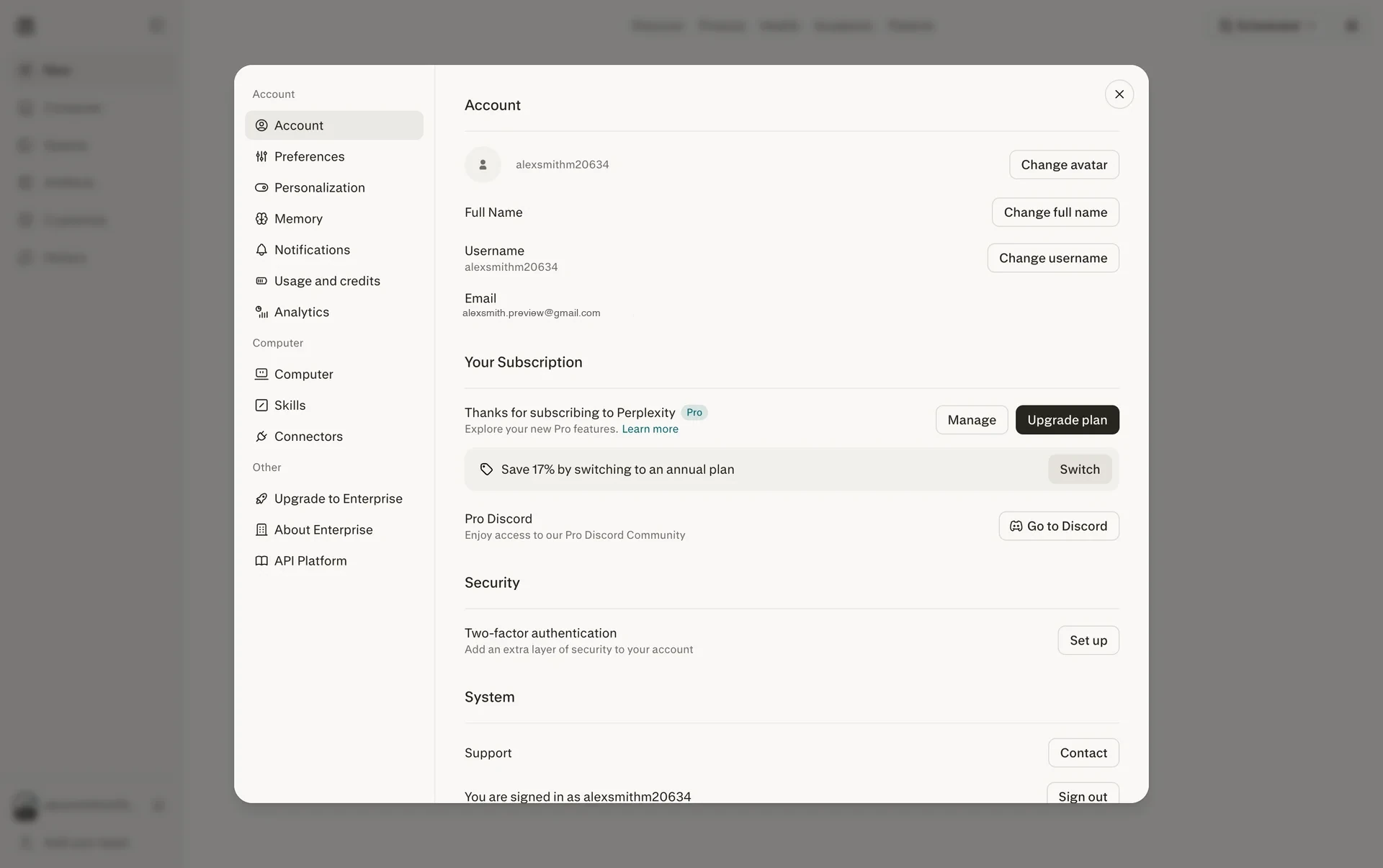
Task: Click Contact support button
Action: coord(1083,753)
